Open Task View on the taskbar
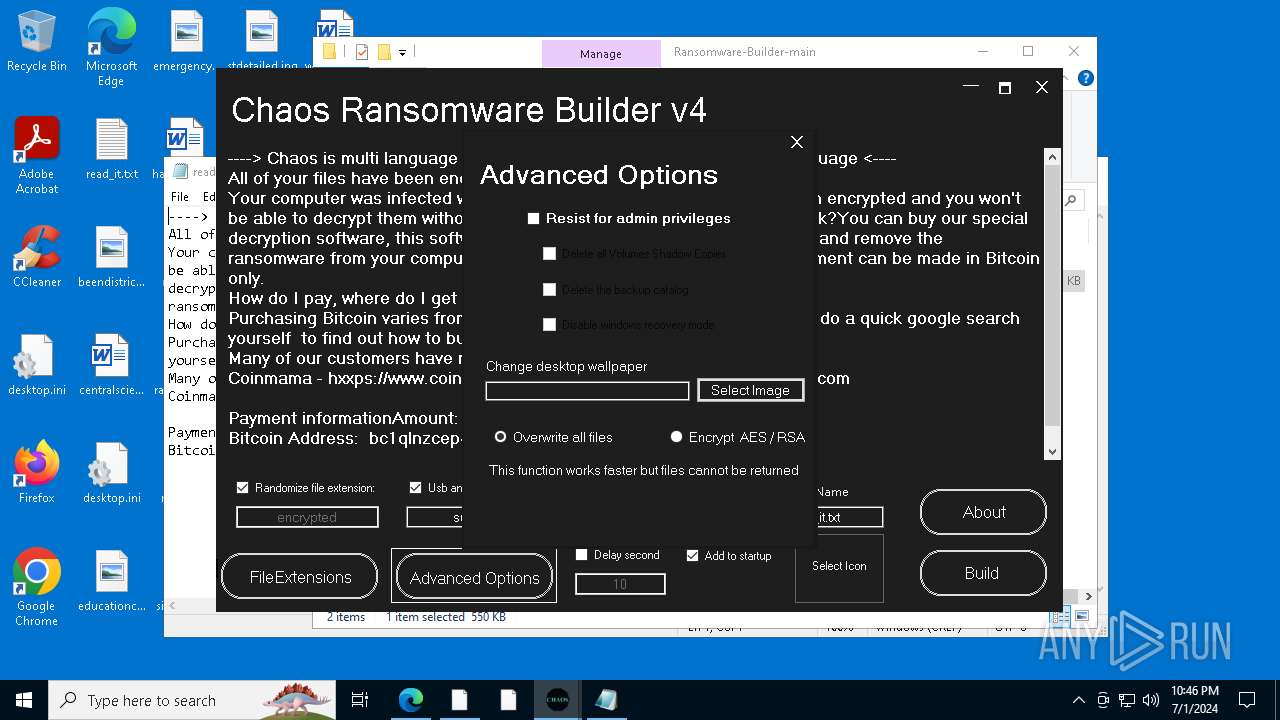The height and width of the screenshot is (720, 1280). click(x=360, y=700)
